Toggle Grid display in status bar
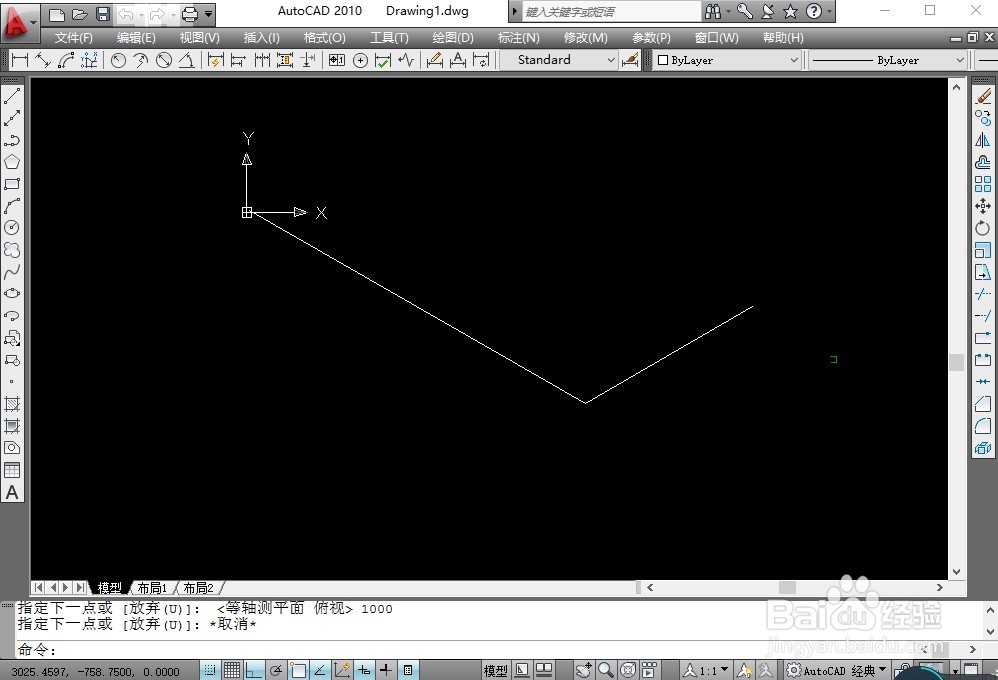Viewport: 998px width, 680px height. (232, 670)
